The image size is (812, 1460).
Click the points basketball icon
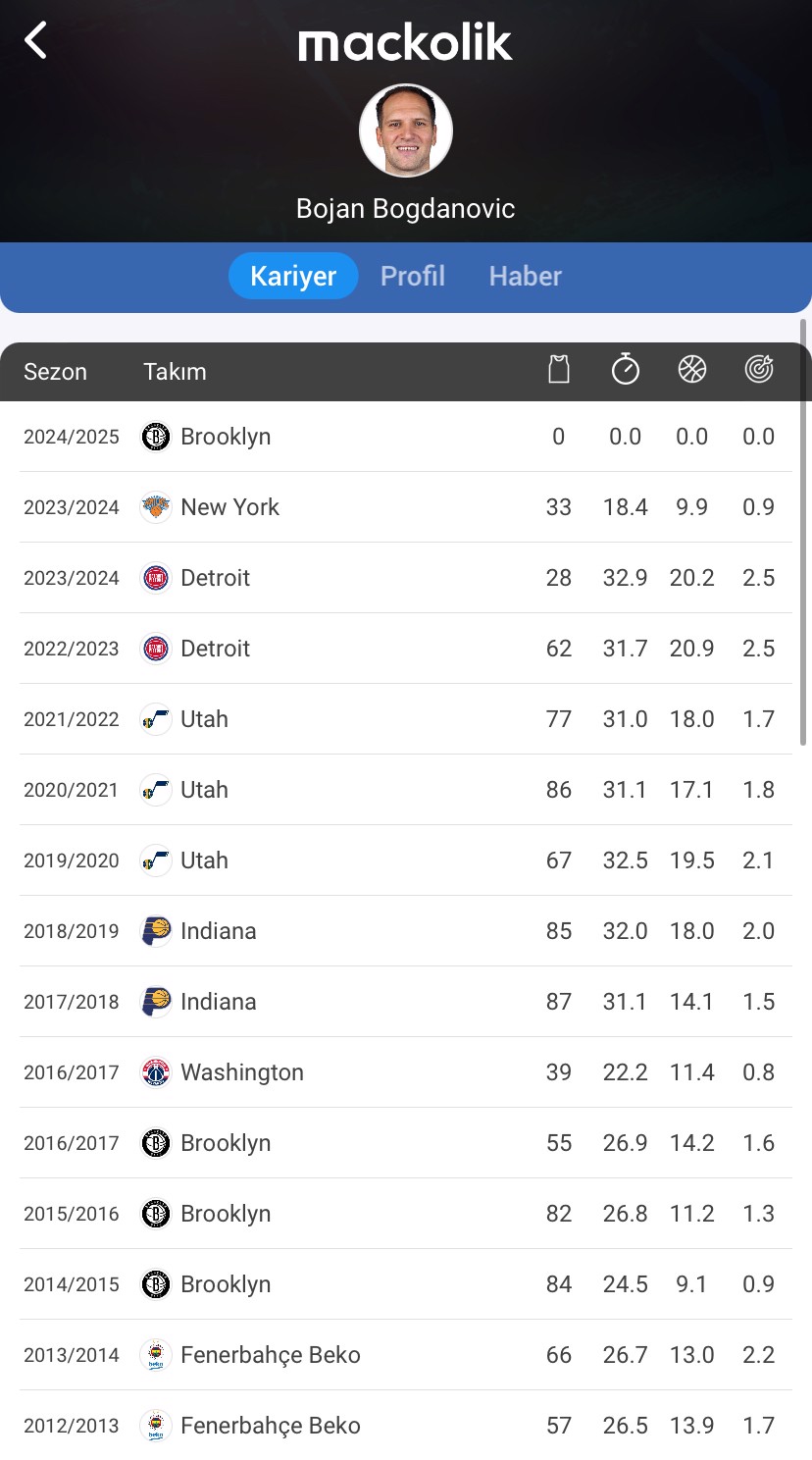pos(692,369)
